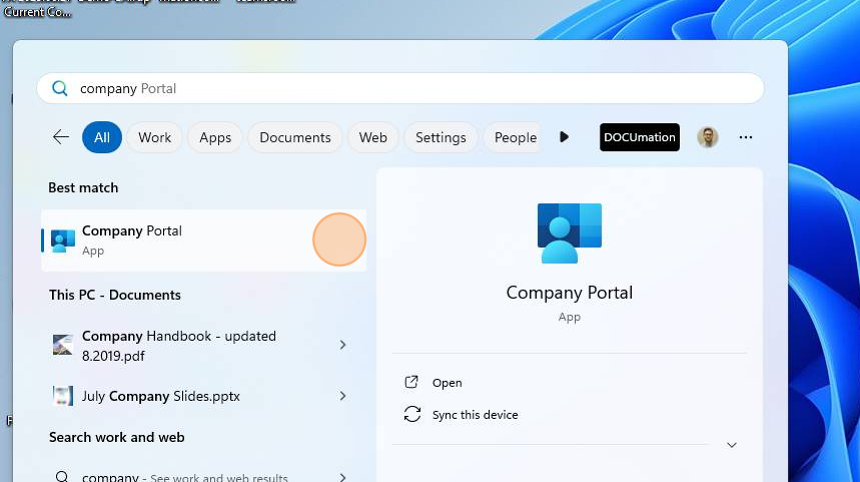Expand the 'company' web result chevron
This screenshot has height=482, width=860.
pyautogui.click(x=343, y=477)
